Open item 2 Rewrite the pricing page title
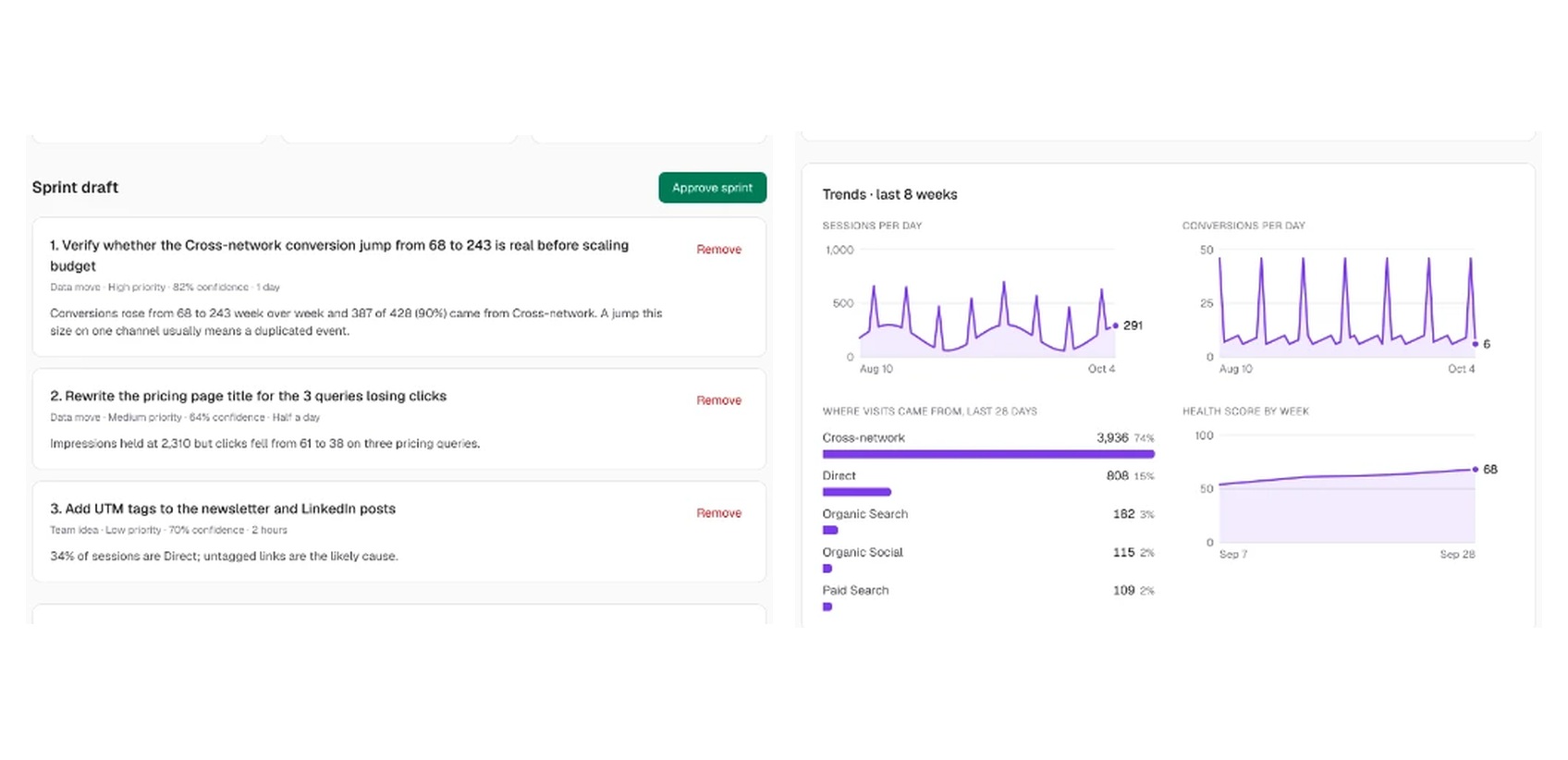 (x=399, y=419)
